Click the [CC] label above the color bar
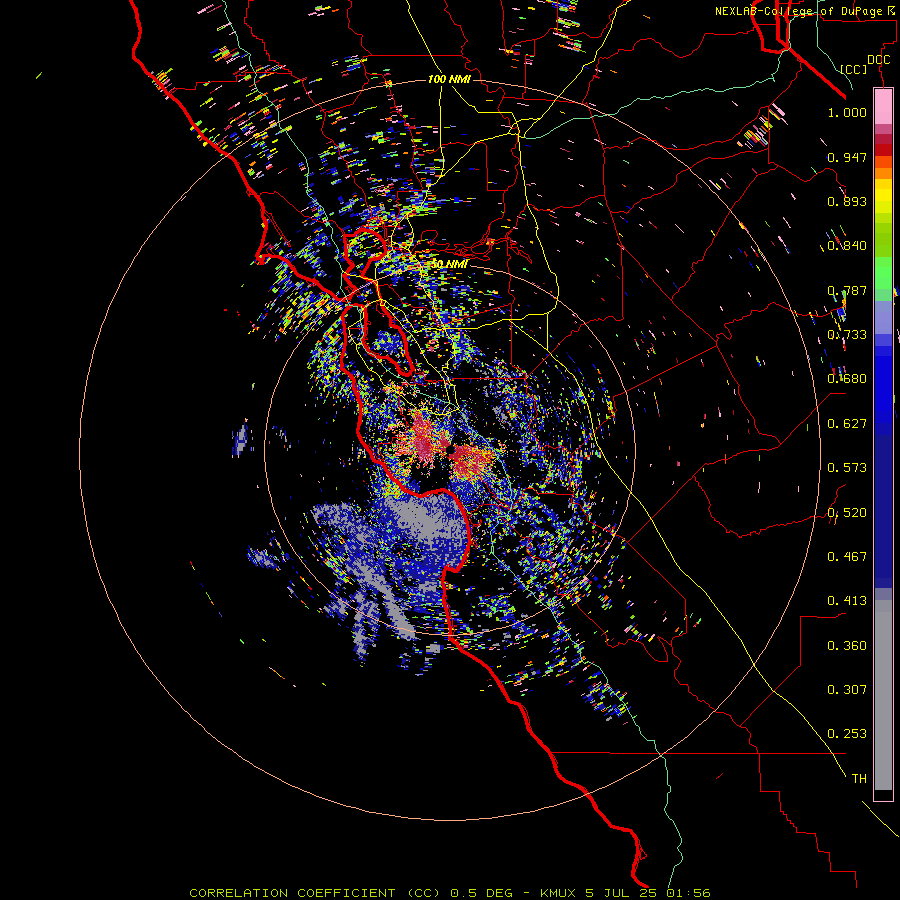900x900 pixels. pyautogui.click(x=854, y=69)
